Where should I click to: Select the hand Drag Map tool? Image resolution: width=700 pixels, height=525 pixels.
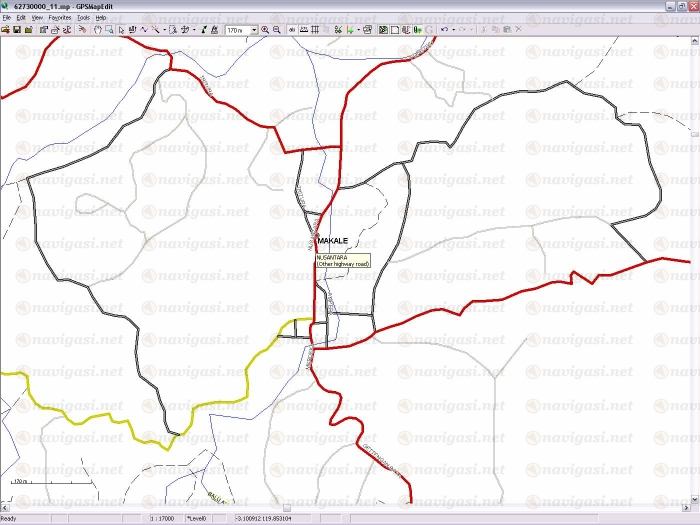point(96,30)
